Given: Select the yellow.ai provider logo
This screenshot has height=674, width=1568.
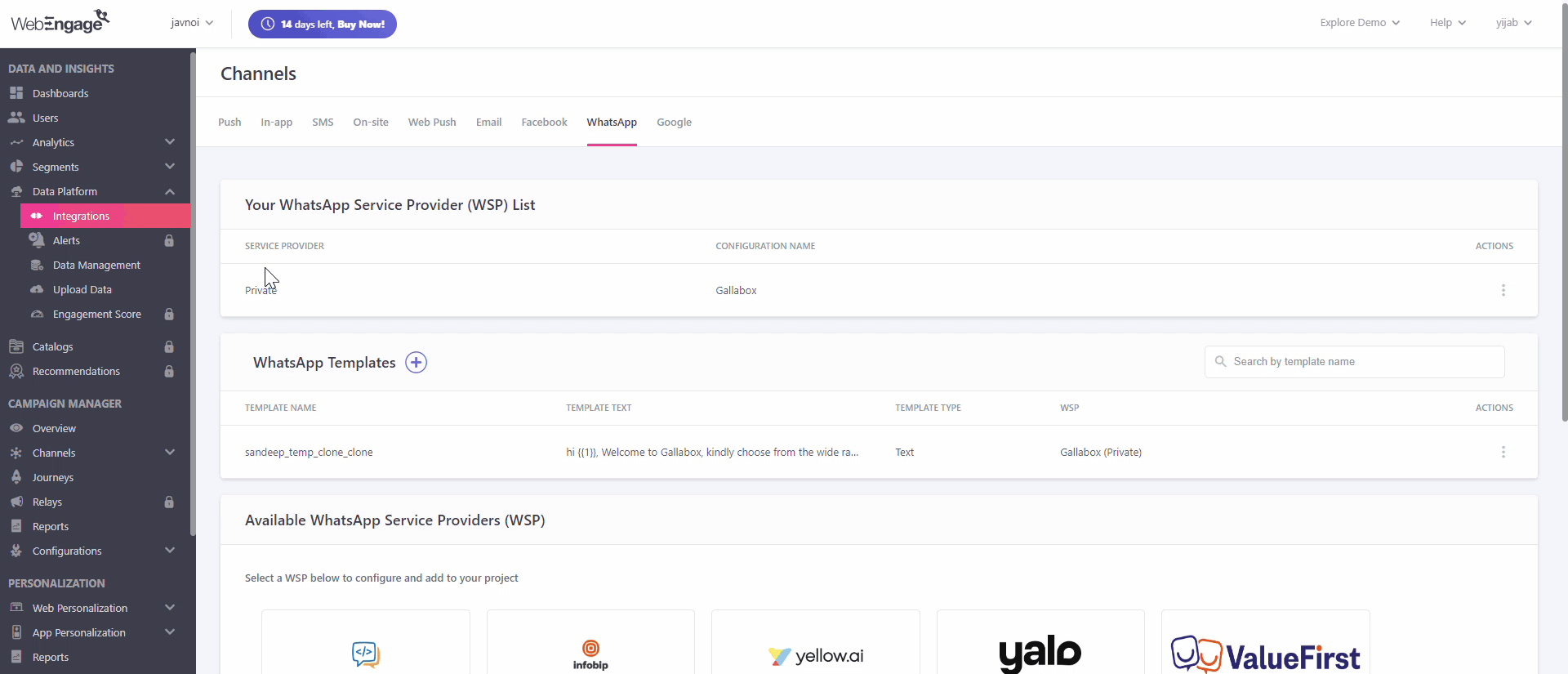Looking at the screenshot, I should point(815,655).
